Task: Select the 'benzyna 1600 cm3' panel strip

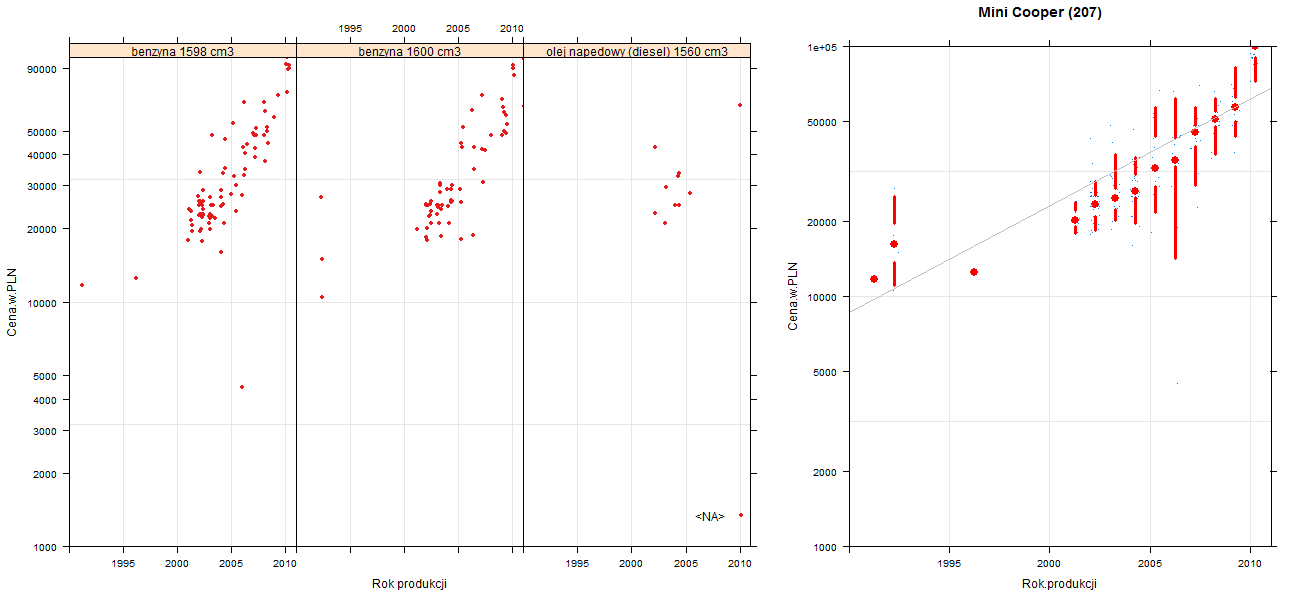Action: (x=410, y=51)
